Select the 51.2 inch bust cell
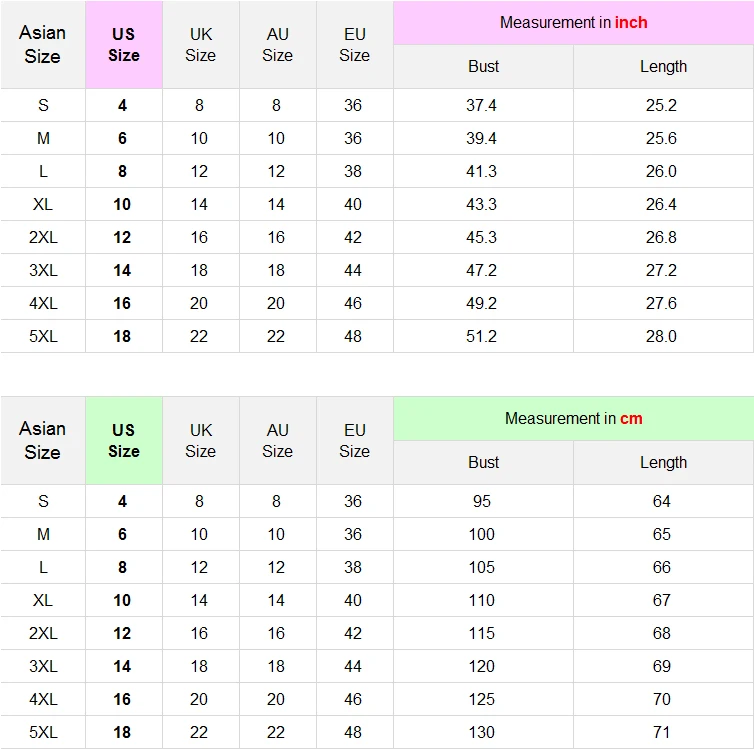 [x=482, y=336]
